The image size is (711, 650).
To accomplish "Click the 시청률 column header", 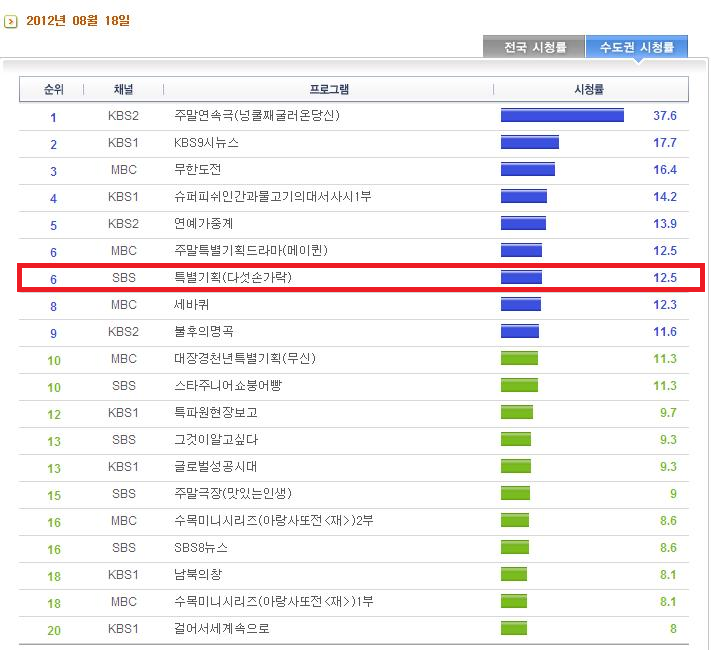I will [589, 89].
